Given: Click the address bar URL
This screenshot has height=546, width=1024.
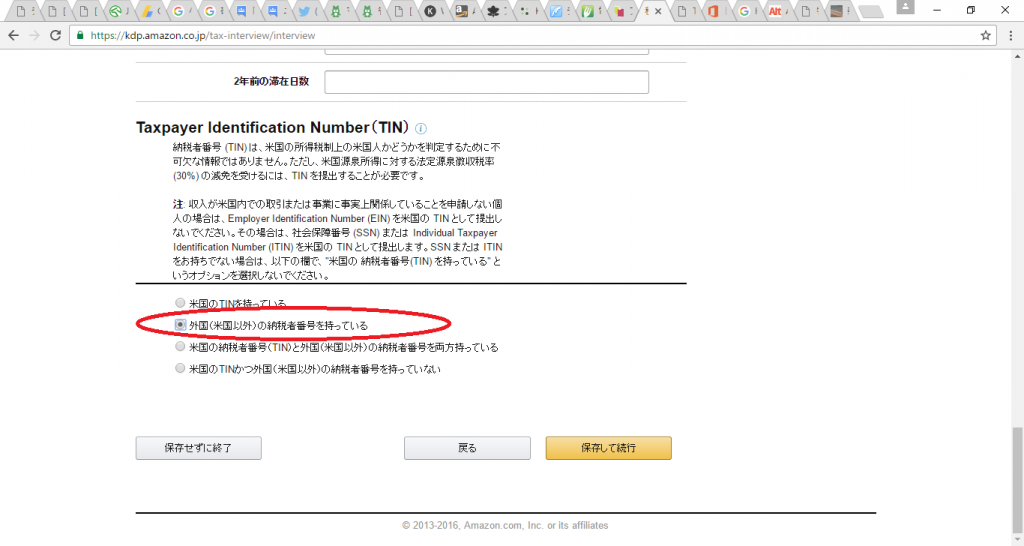Looking at the screenshot, I should point(202,35).
